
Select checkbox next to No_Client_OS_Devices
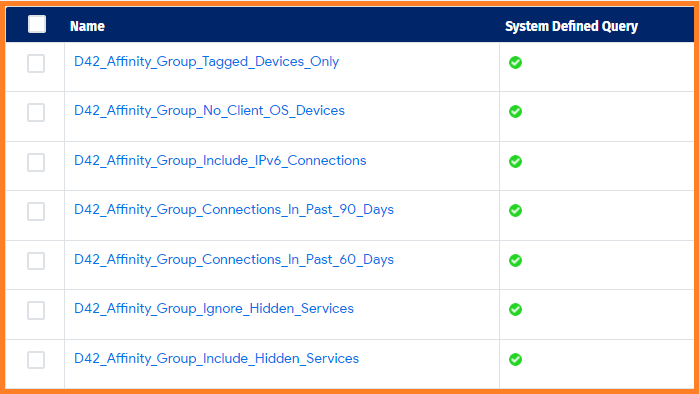[36, 112]
